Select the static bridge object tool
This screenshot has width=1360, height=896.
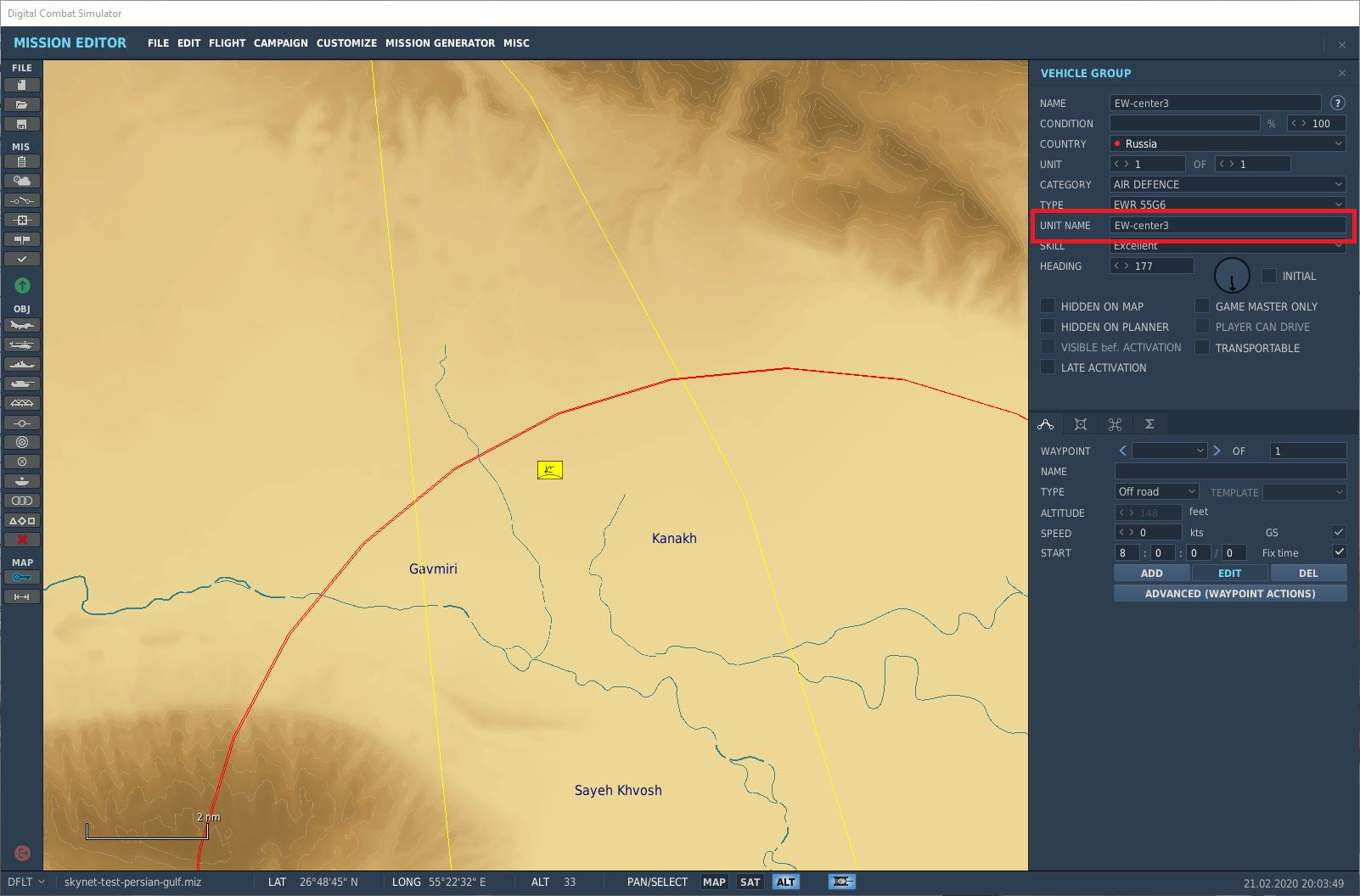[x=22, y=403]
